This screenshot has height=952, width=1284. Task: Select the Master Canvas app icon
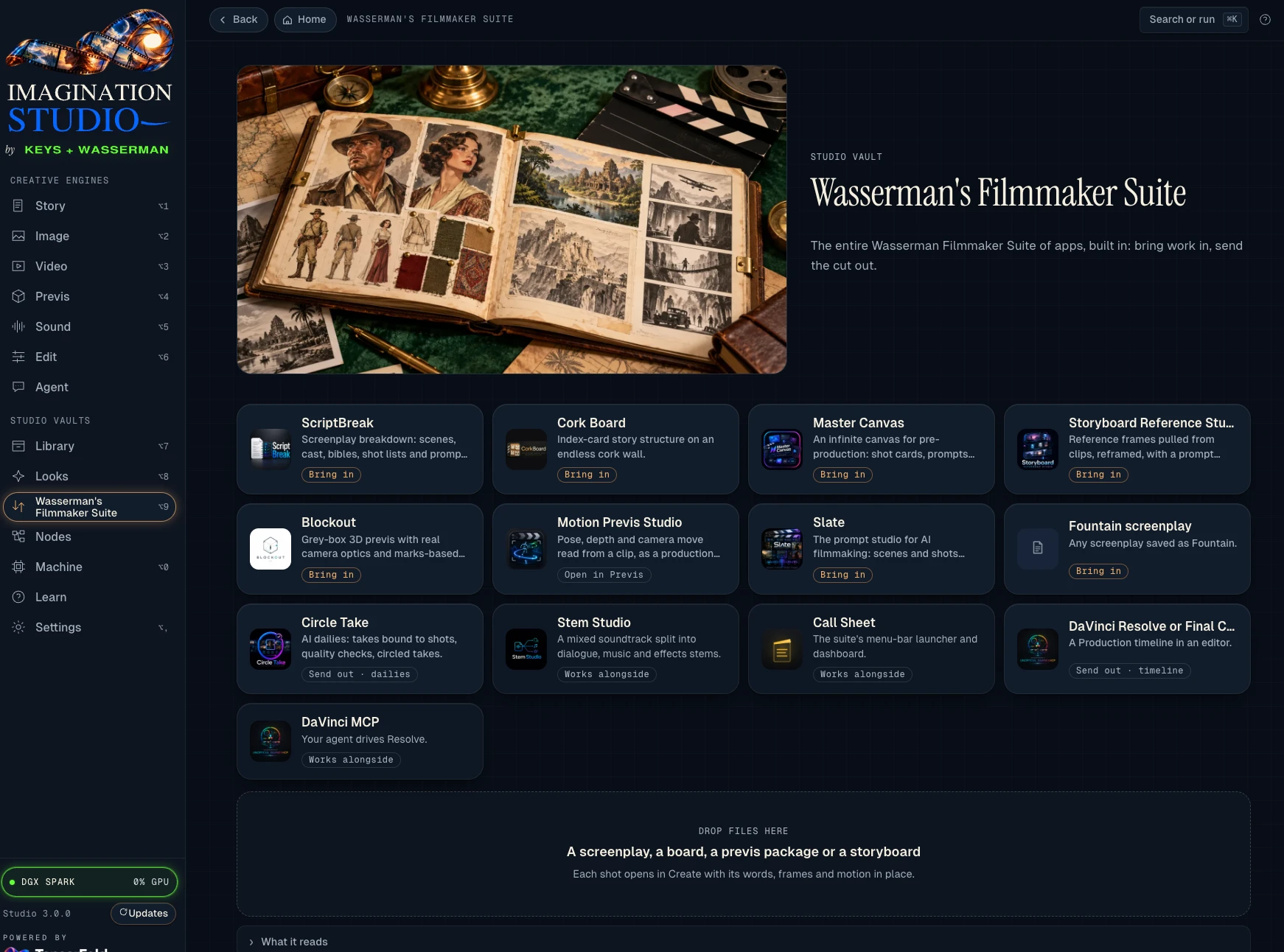tap(782, 449)
